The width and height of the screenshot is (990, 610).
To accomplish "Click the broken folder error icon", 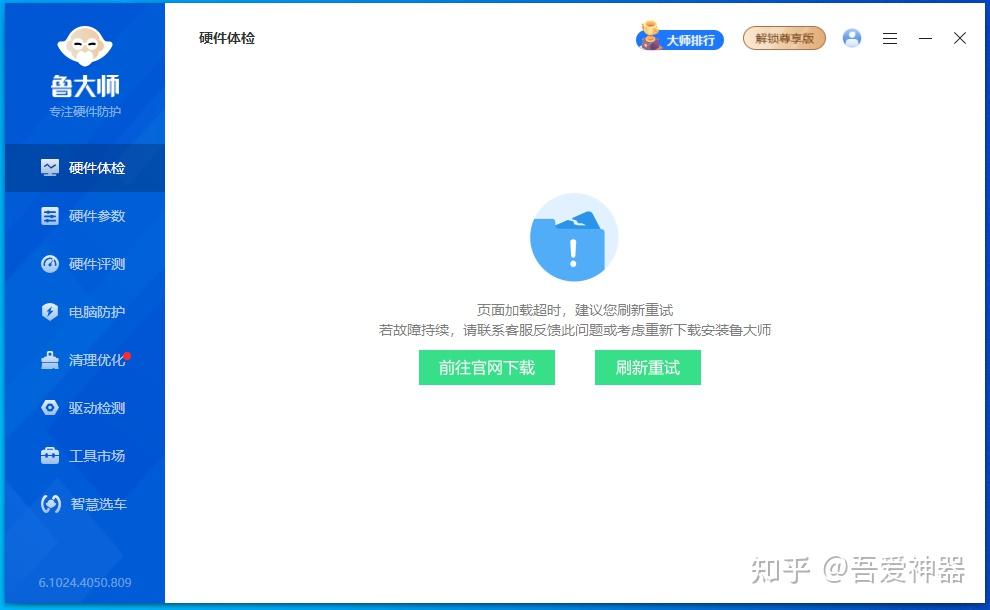I will (x=574, y=237).
